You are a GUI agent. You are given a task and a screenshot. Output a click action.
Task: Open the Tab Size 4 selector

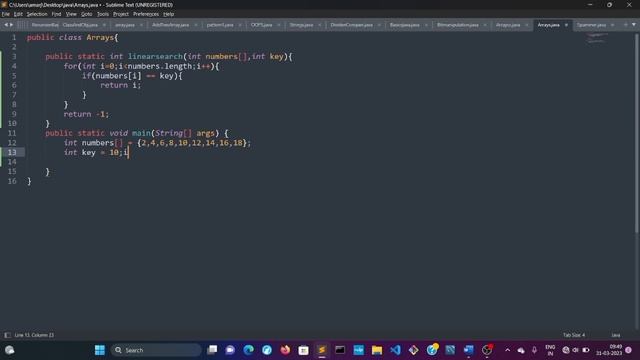click(x=574, y=335)
